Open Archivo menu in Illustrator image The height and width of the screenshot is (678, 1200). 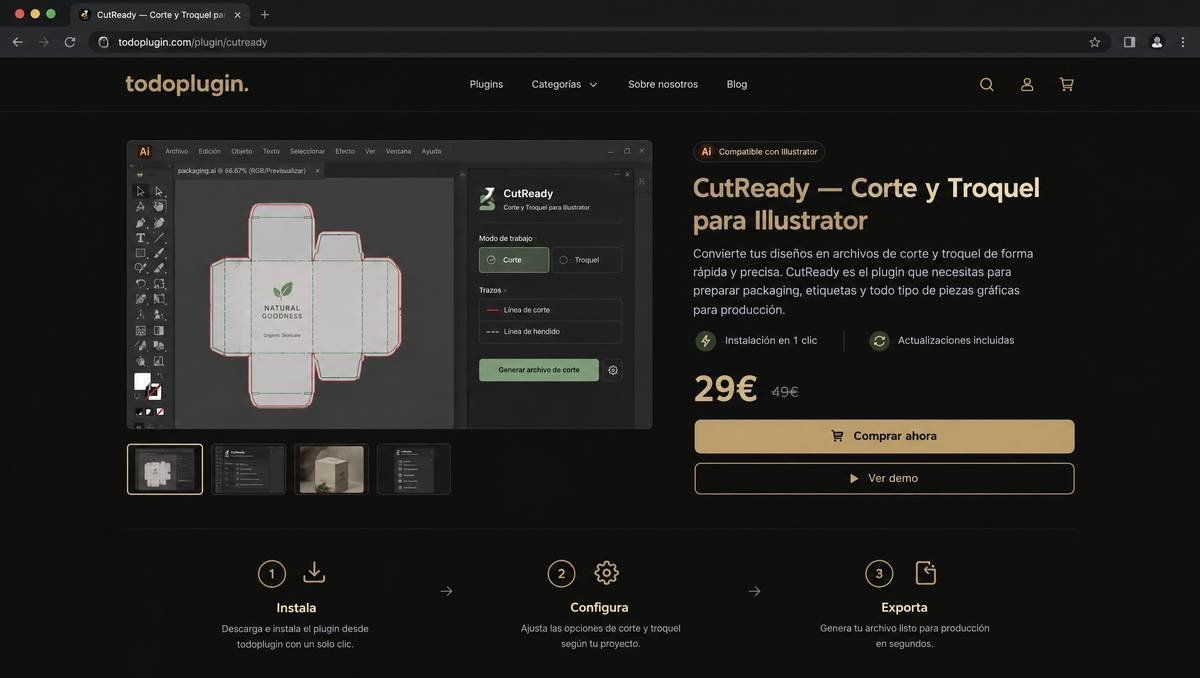coord(176,151)
